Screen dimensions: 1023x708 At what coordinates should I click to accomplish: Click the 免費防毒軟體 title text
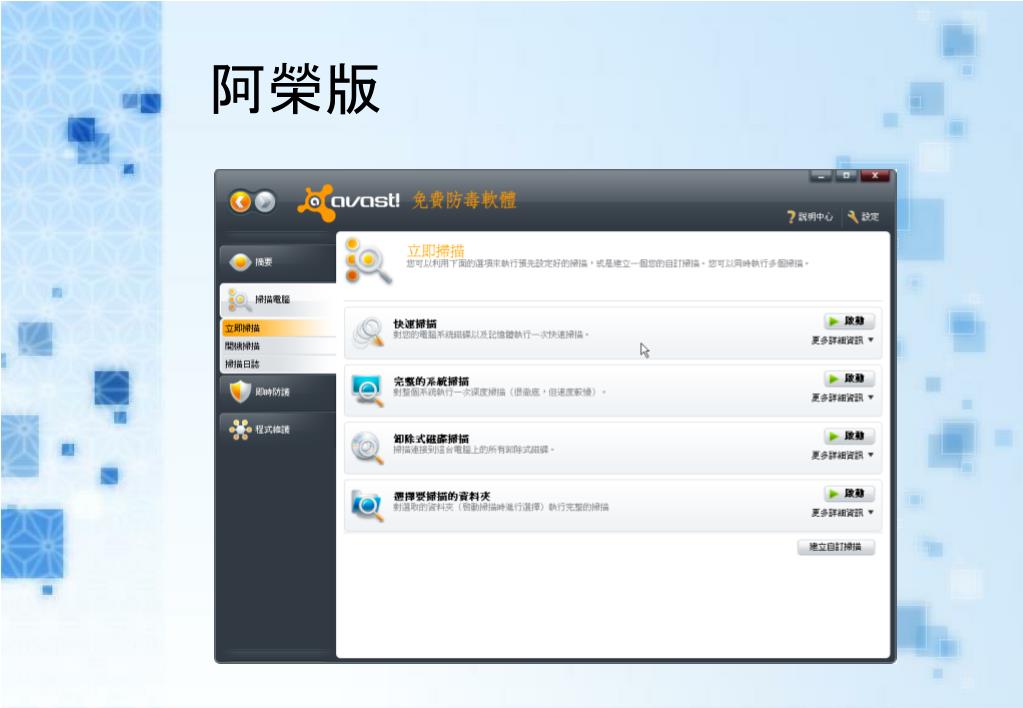[x=464, y=200]
